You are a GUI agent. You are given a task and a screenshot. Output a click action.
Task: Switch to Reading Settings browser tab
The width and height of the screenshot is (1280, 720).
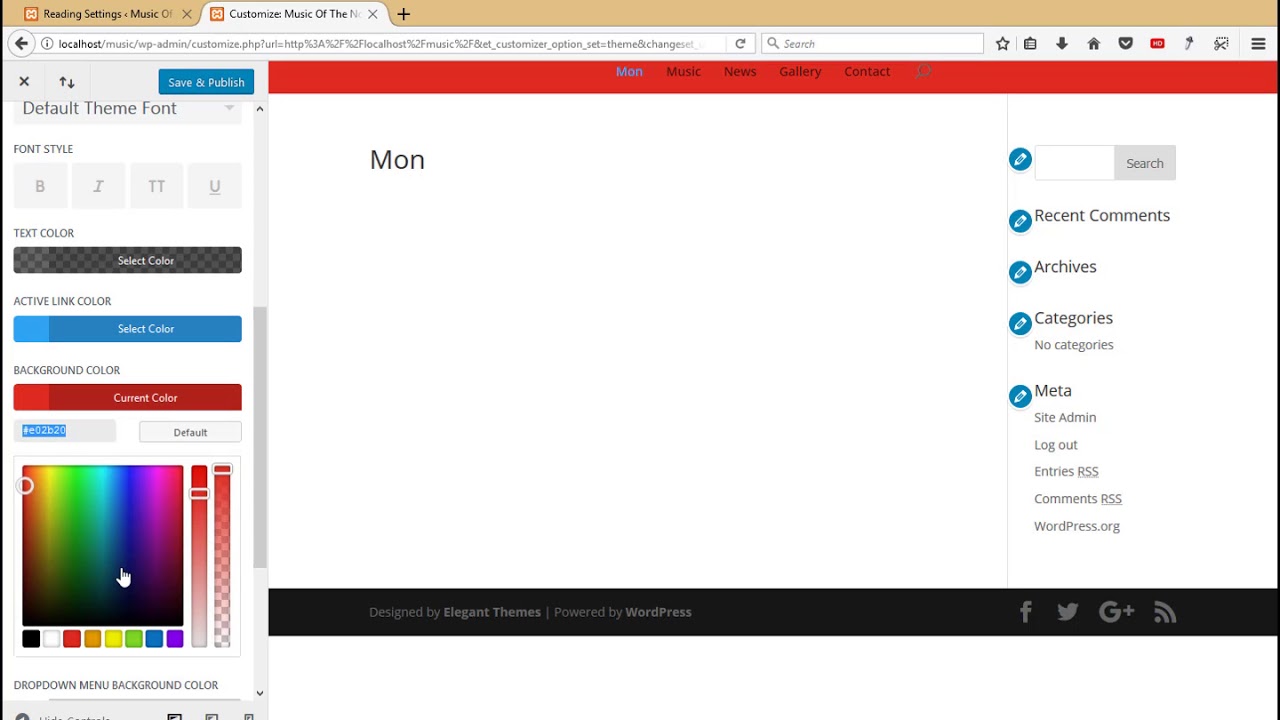pyautogui.click(x=108, y=14)
